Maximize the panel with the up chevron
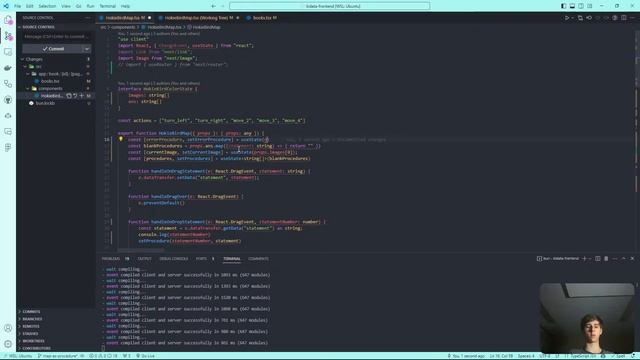This screenshot has width=640, height=360. click(x=624, y=259)
